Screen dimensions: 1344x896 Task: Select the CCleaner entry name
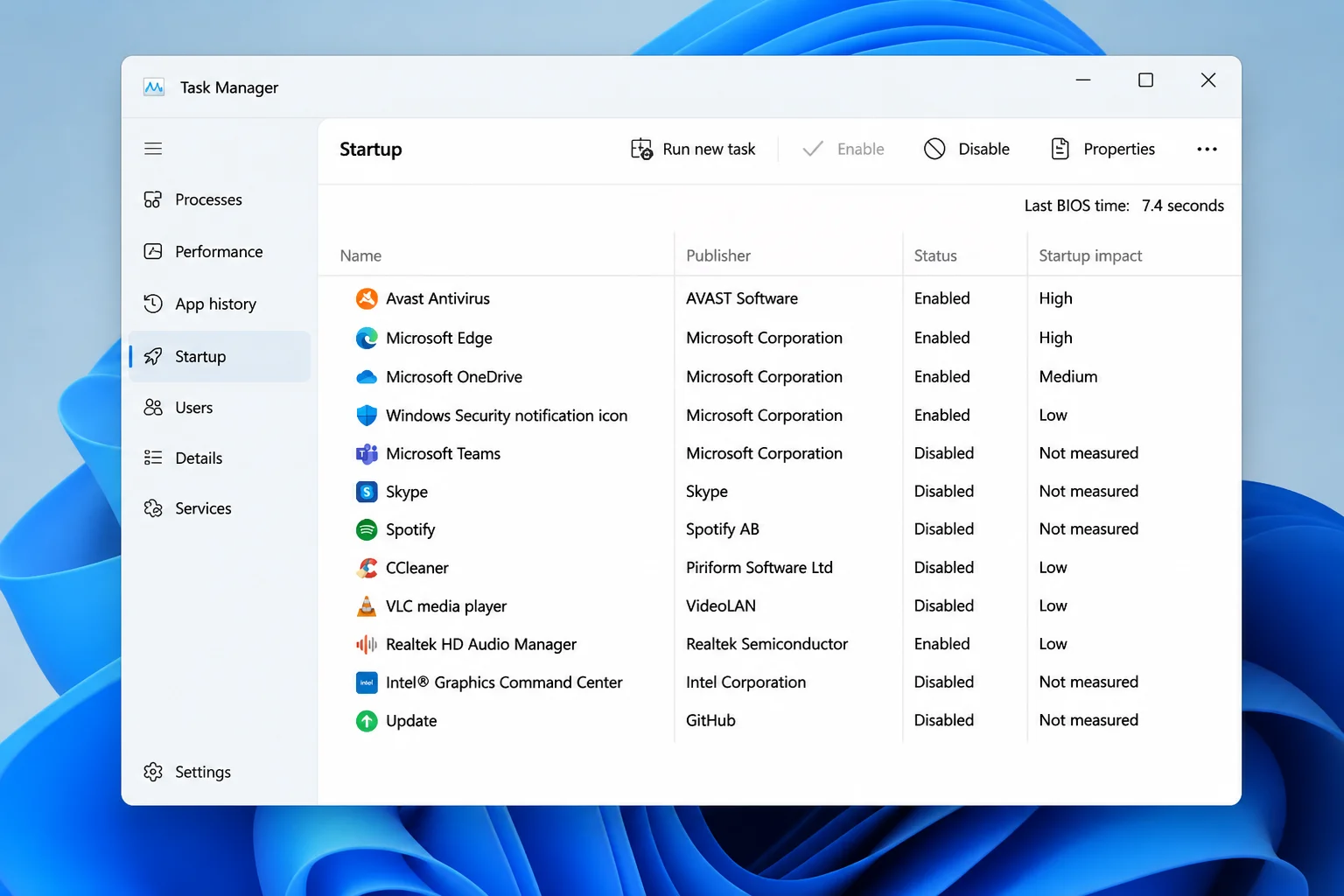pos(416,568)
